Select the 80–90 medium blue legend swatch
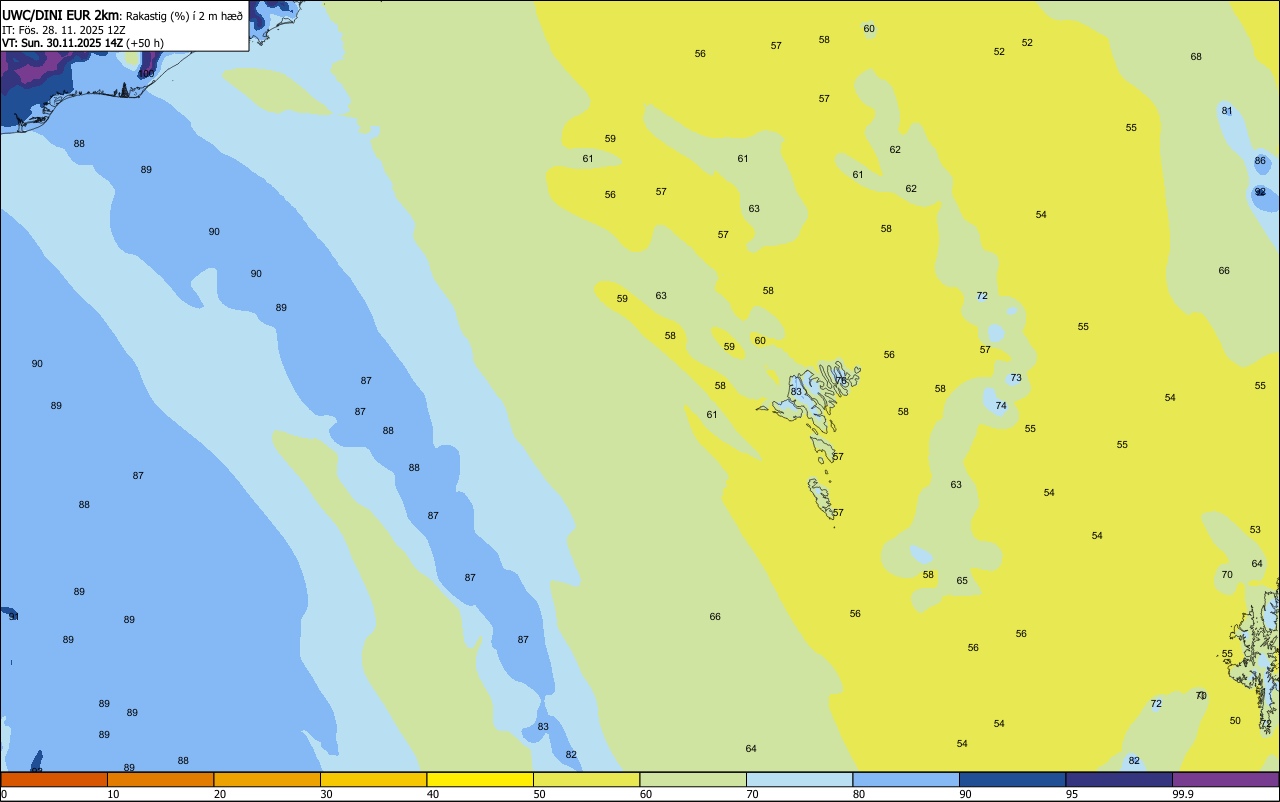Image resolution: width=1280 pixels, height=802 pixels. [x=906, y=779]
